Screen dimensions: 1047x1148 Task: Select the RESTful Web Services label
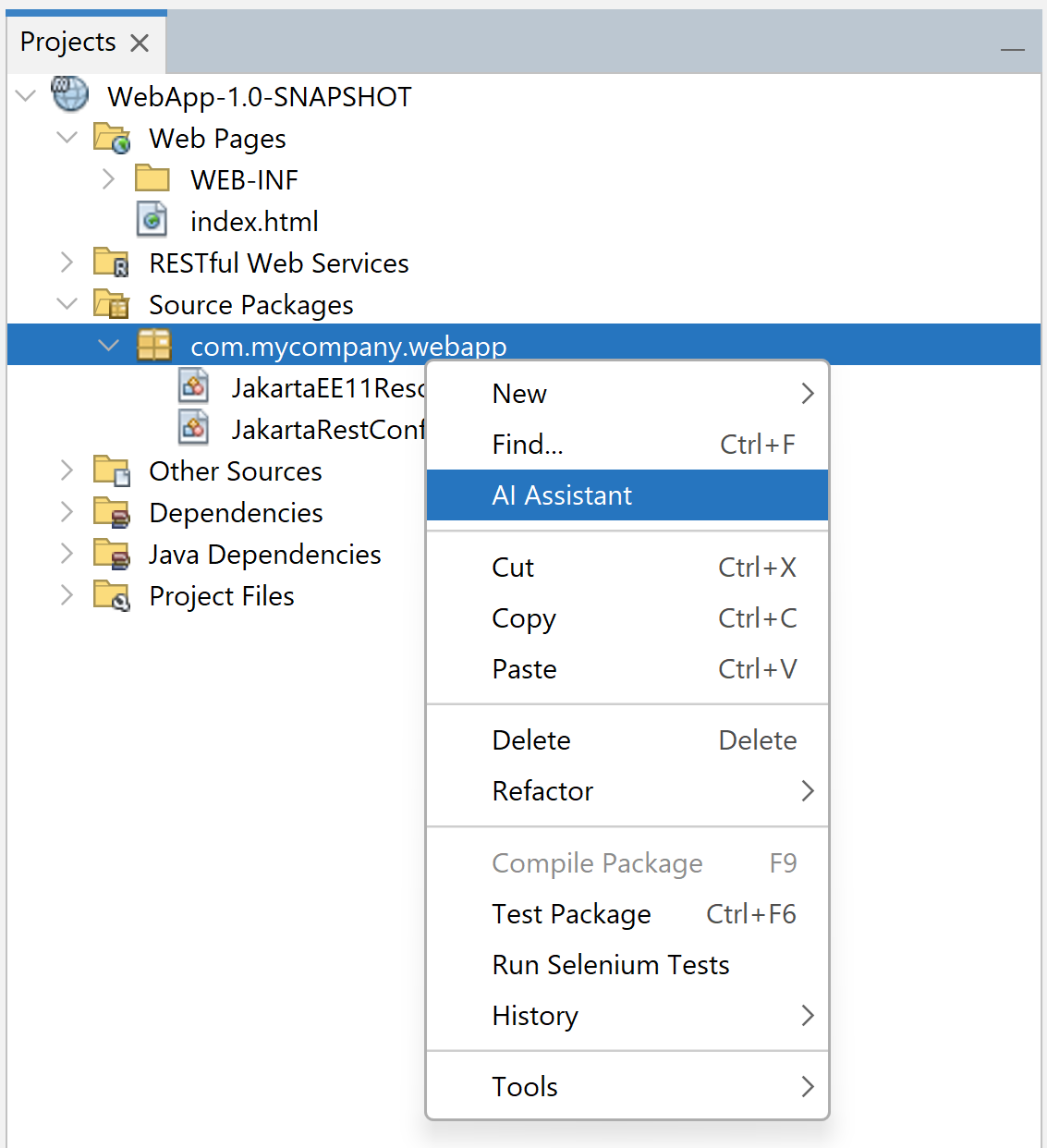pos(279,263)
